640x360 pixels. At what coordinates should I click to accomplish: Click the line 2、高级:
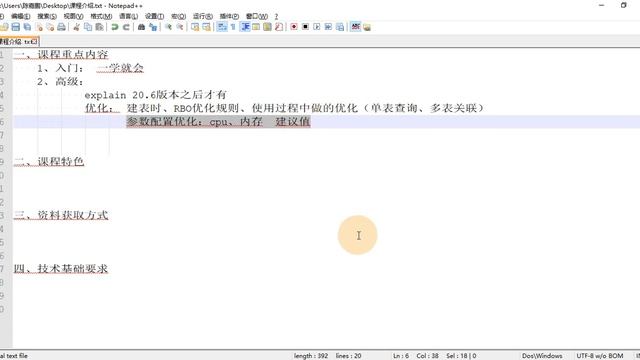pos(60,81)
